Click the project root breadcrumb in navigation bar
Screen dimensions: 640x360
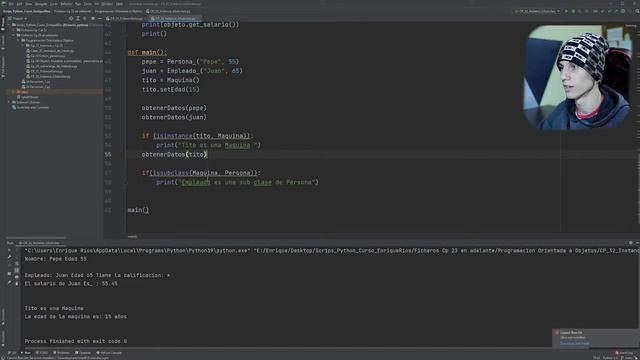[27, 11]
